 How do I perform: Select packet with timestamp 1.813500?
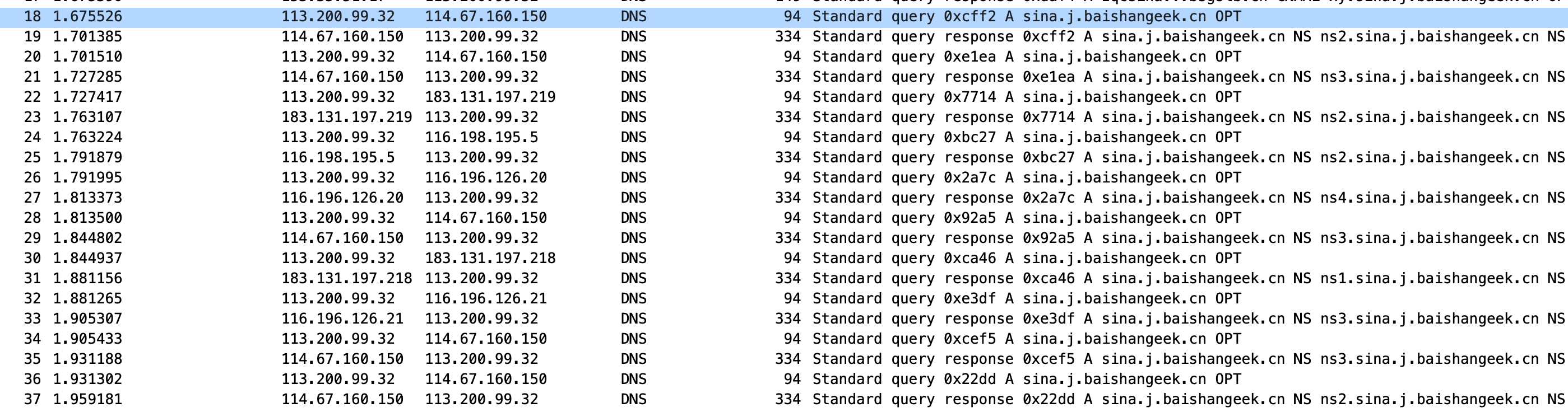(x=784, y=218)
